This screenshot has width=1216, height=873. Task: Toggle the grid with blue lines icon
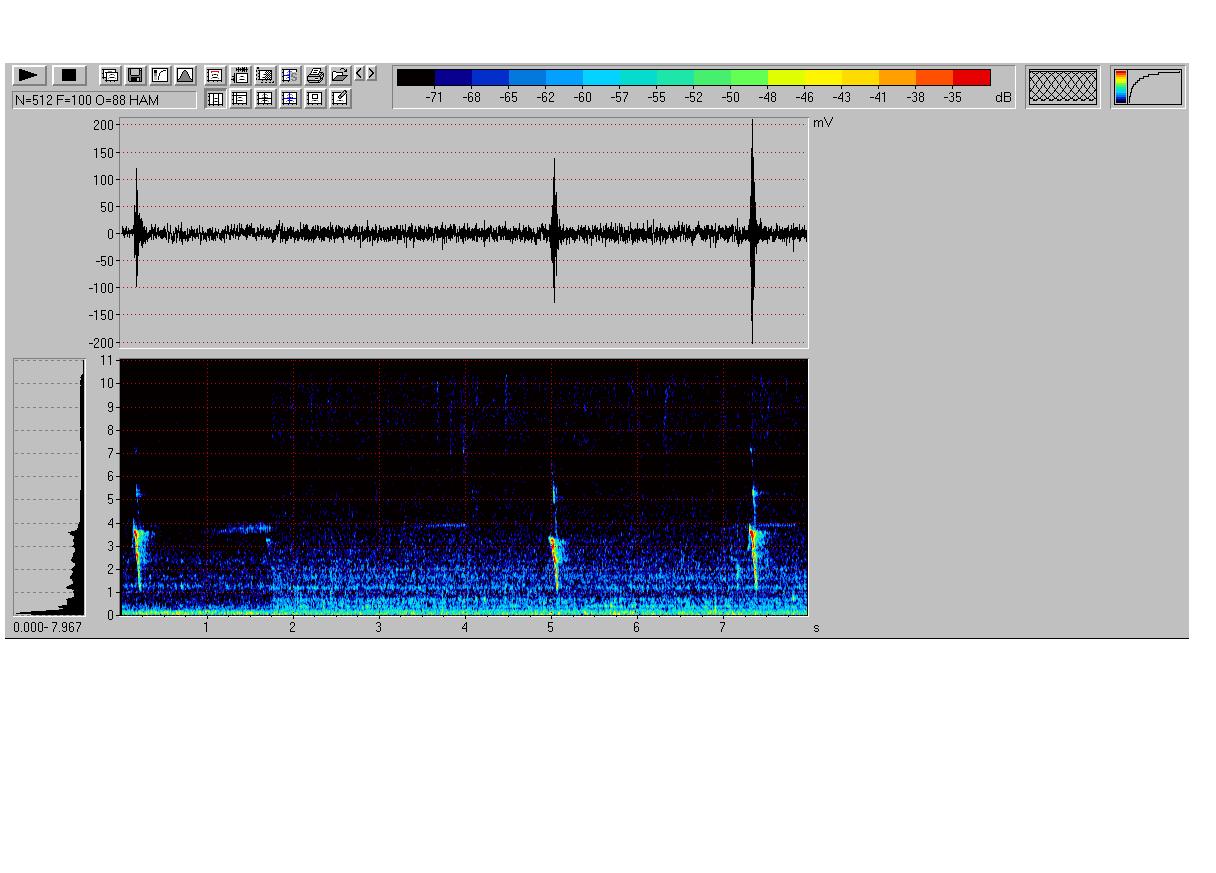coord(290,98)
